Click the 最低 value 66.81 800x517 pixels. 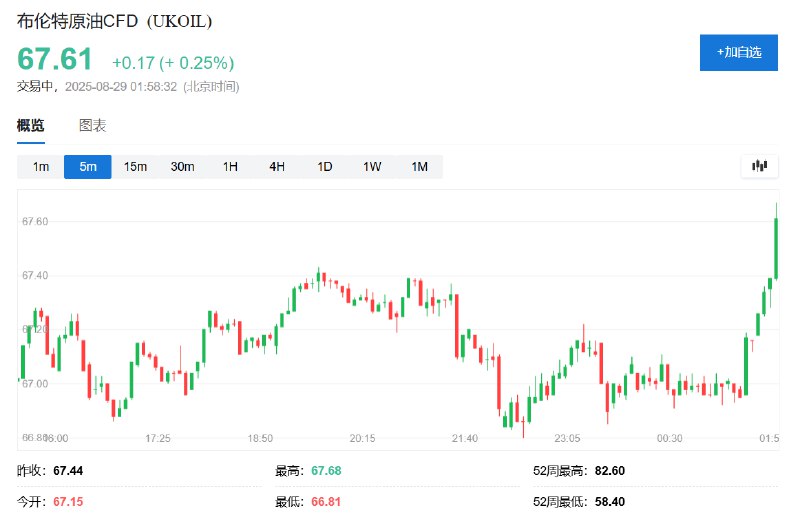point(326,502)
